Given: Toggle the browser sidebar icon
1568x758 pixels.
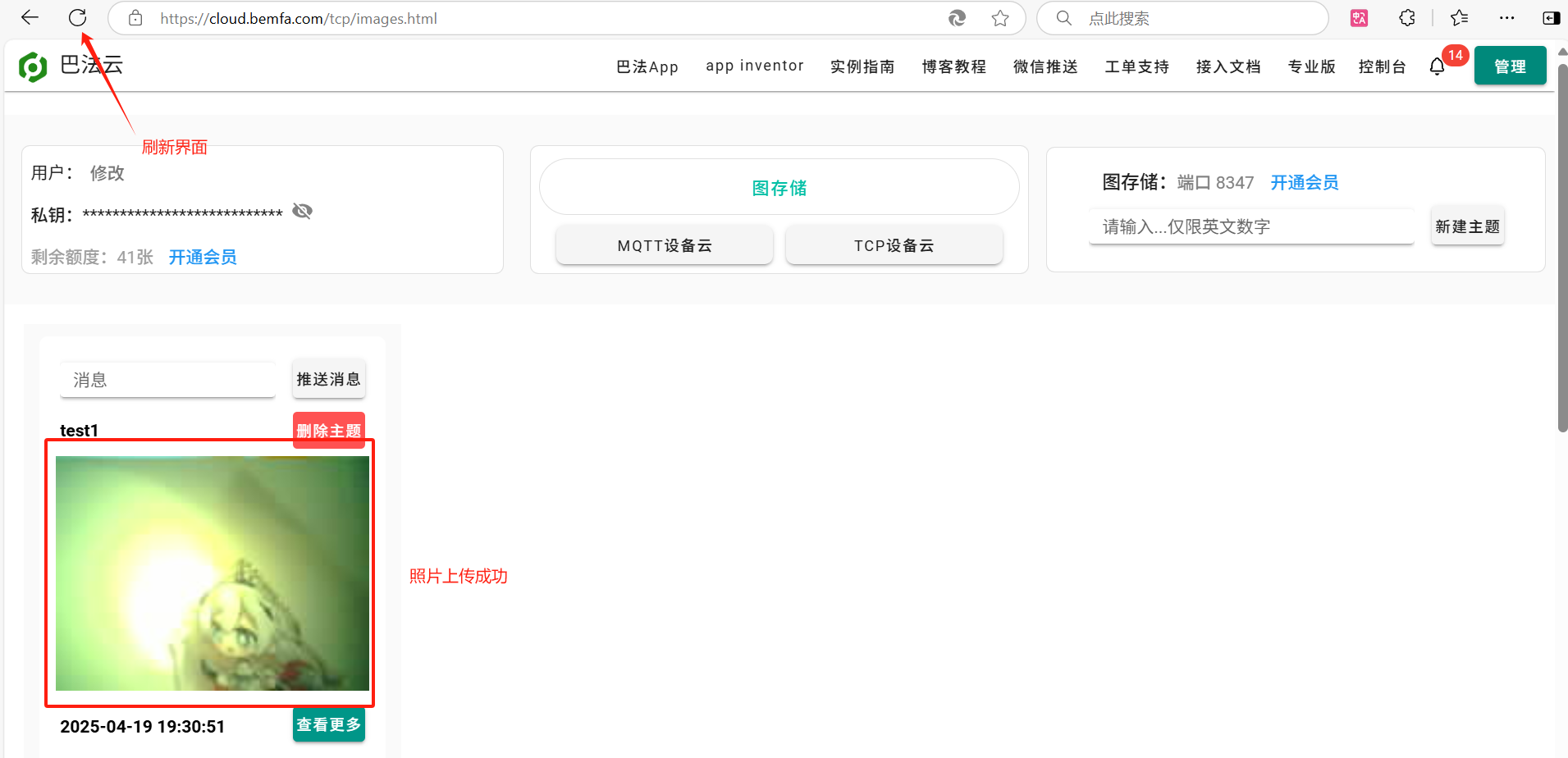Looking at the screenshot, I should tap(1551, 18).
